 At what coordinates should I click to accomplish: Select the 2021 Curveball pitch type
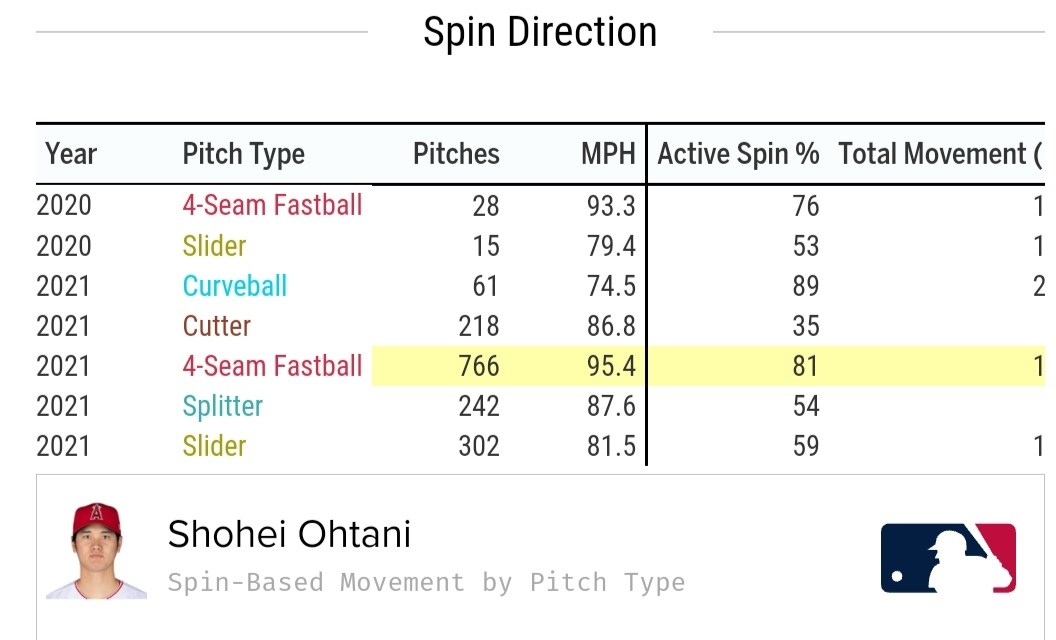coord(234,286)
